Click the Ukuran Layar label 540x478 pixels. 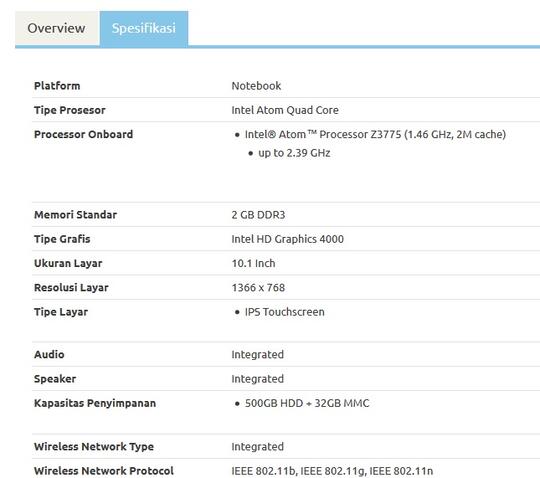(x=68, y=263)
